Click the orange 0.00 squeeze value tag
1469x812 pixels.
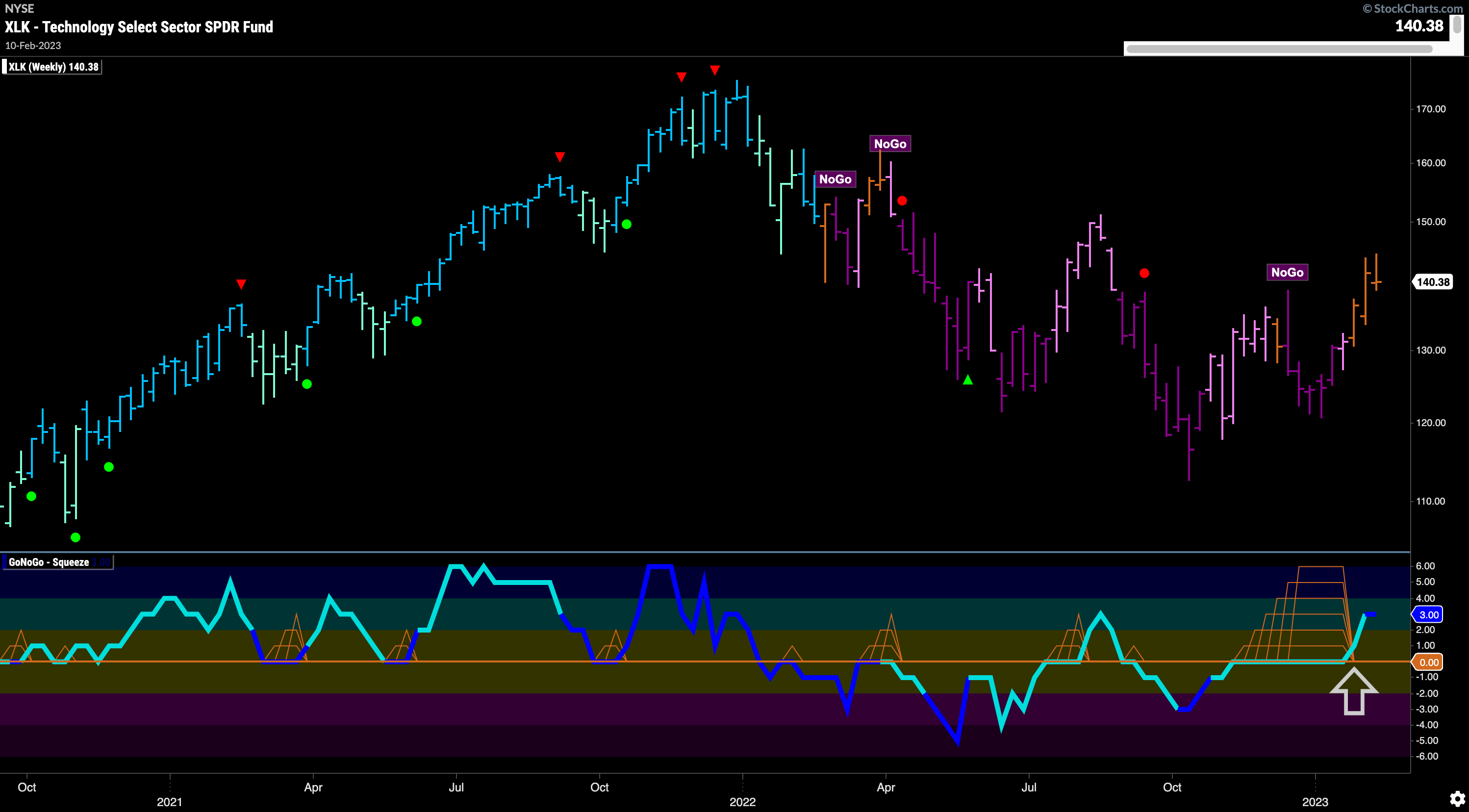pyautogui.click(x=1428, y=662)
